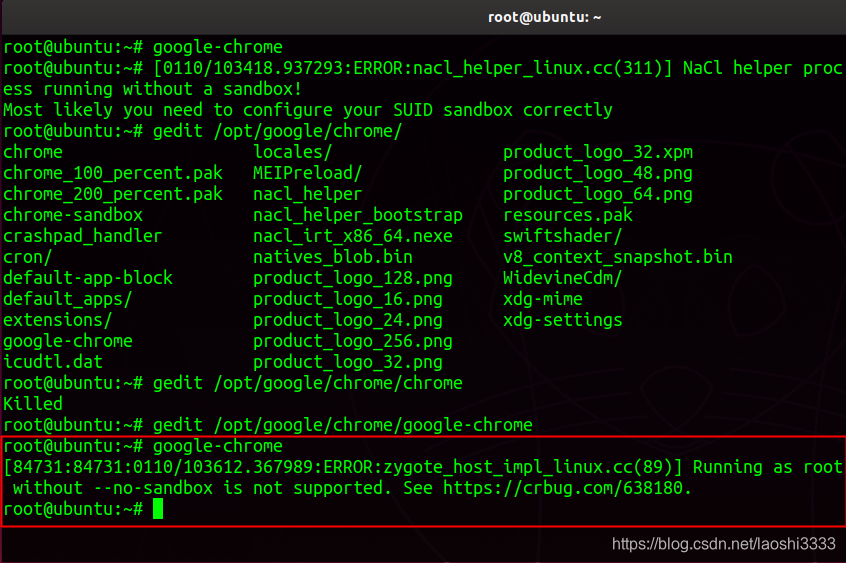The height and width of the screenshot is (563, 846).
Task: Click the 'WidevineCdm/' directory entry
Action: click(x=563, y=279)
